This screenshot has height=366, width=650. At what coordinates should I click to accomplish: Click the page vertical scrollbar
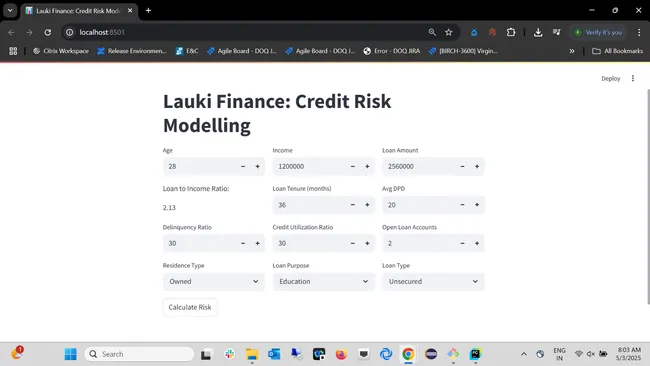tap(648, 197)
